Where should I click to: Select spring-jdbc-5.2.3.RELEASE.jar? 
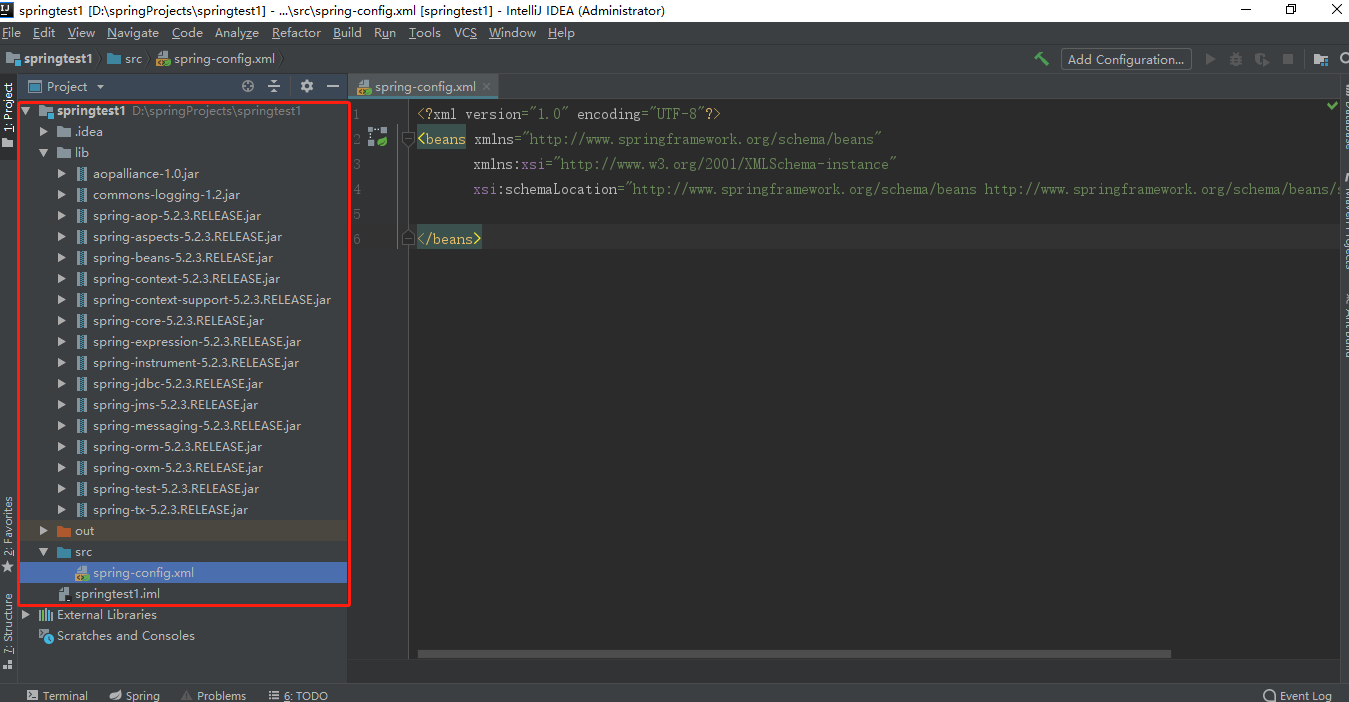click(178, 384)
